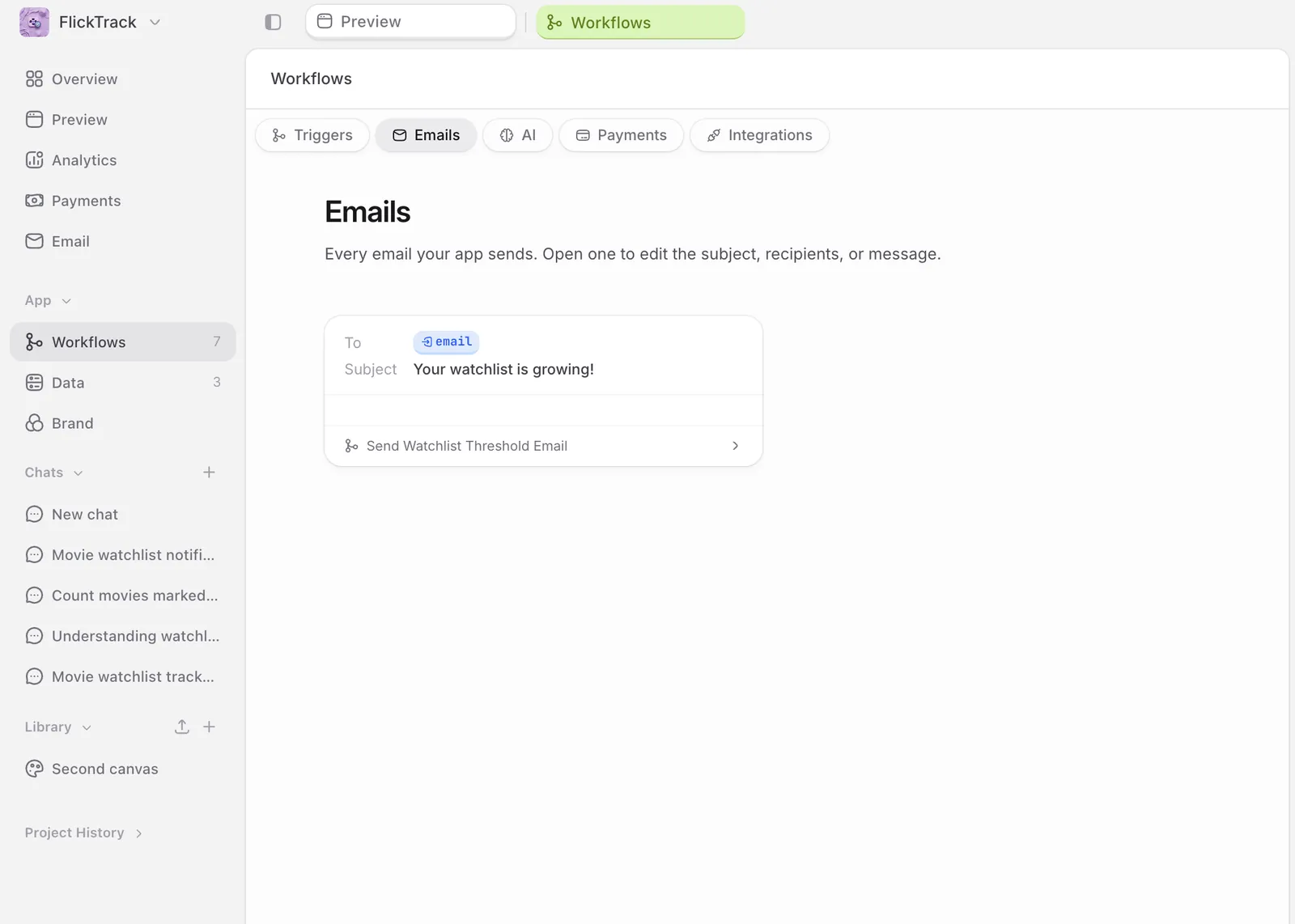The width and height of the screenshot is (1295, 924).
Task: Click the Email envelope icon in sidebar
Action: (x=34, y=241)
